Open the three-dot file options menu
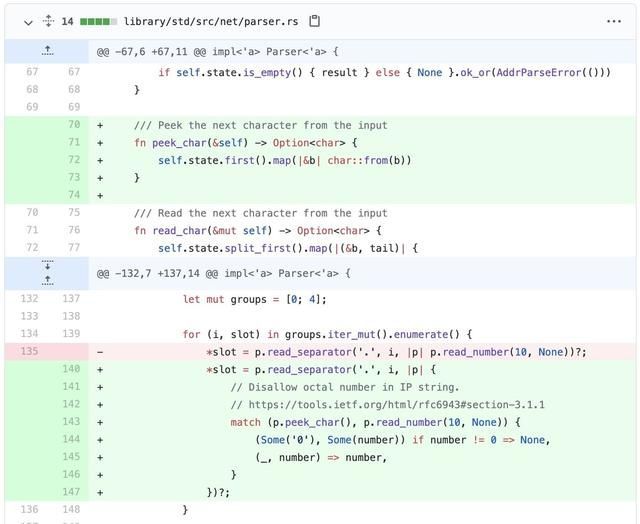 [x=613, y=21]
